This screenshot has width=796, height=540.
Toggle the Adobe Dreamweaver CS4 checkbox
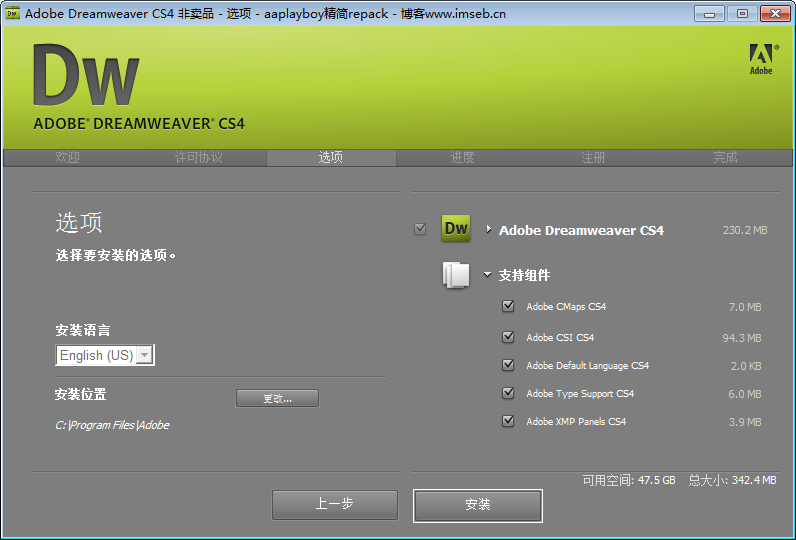pos(420,229)
